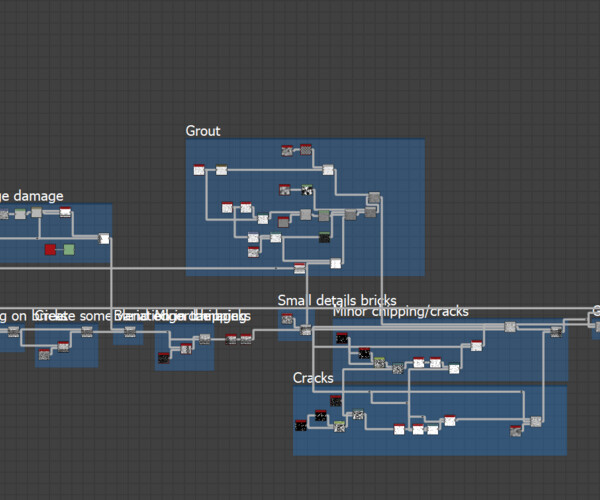Select the green-header grey node in damage frame
Image resolution: width=600 pixels, height=500 pixels.
(20, 214)
